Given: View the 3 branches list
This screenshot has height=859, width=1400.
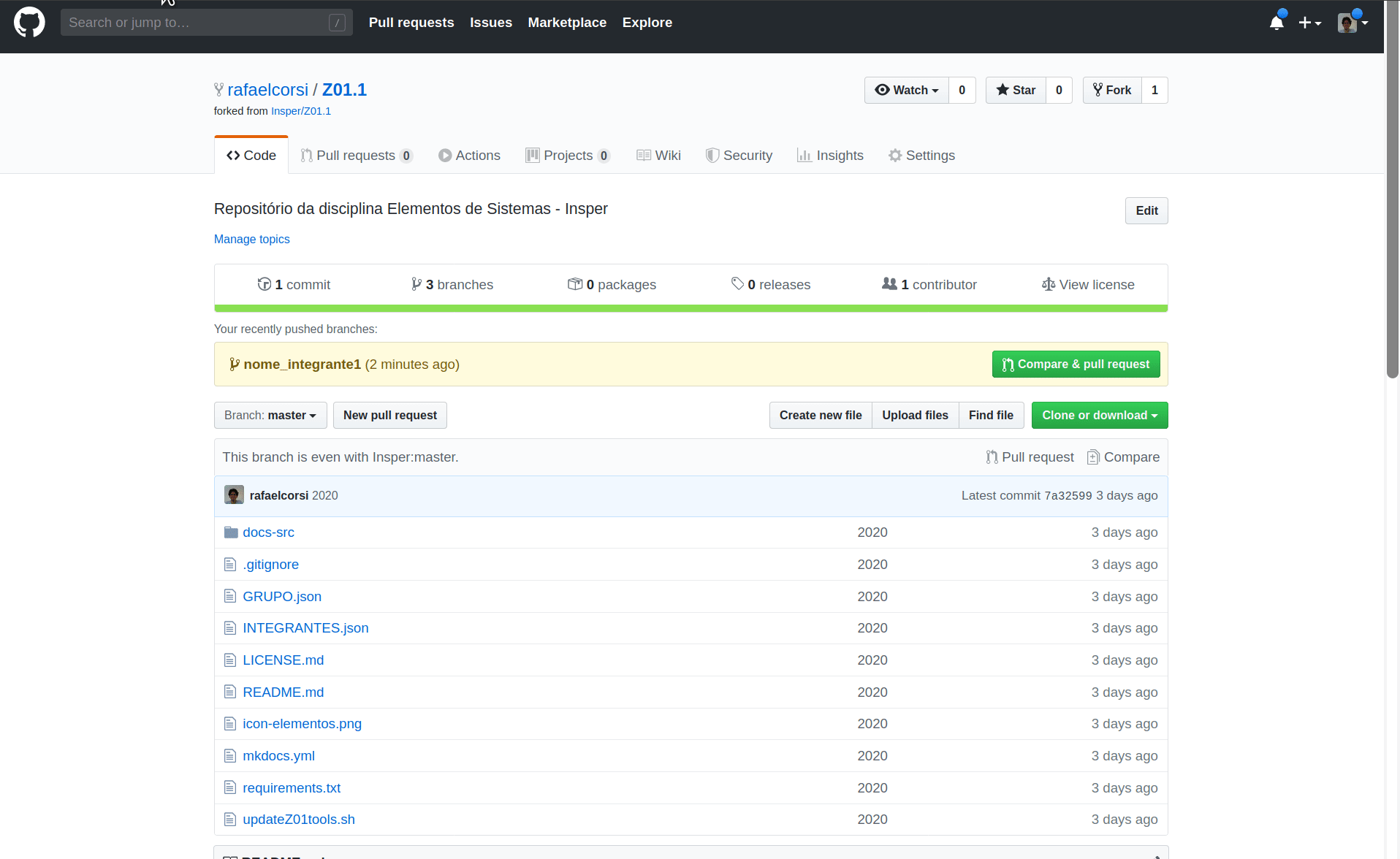Looking at the screenshot, I should pyautogui.click(x=452, y=285).
